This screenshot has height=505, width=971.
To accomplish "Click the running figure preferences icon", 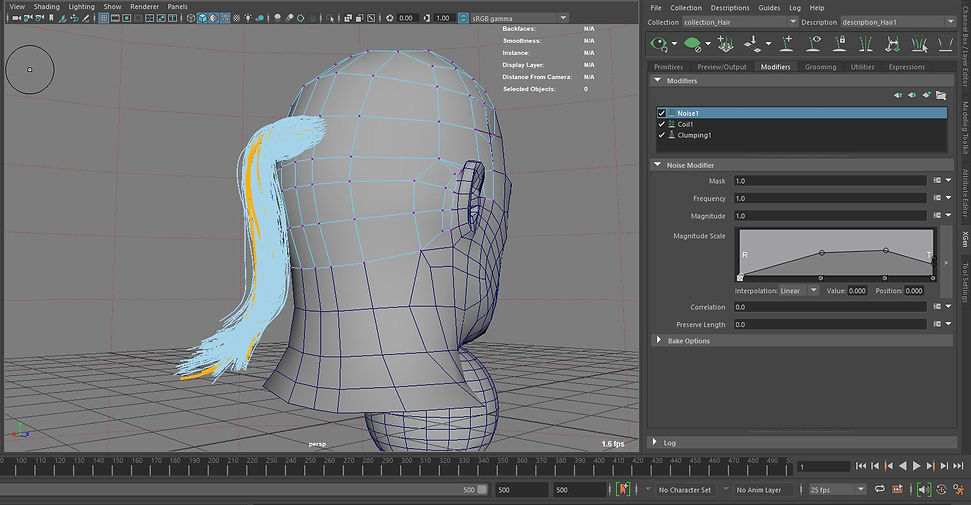I will (957, 490).
